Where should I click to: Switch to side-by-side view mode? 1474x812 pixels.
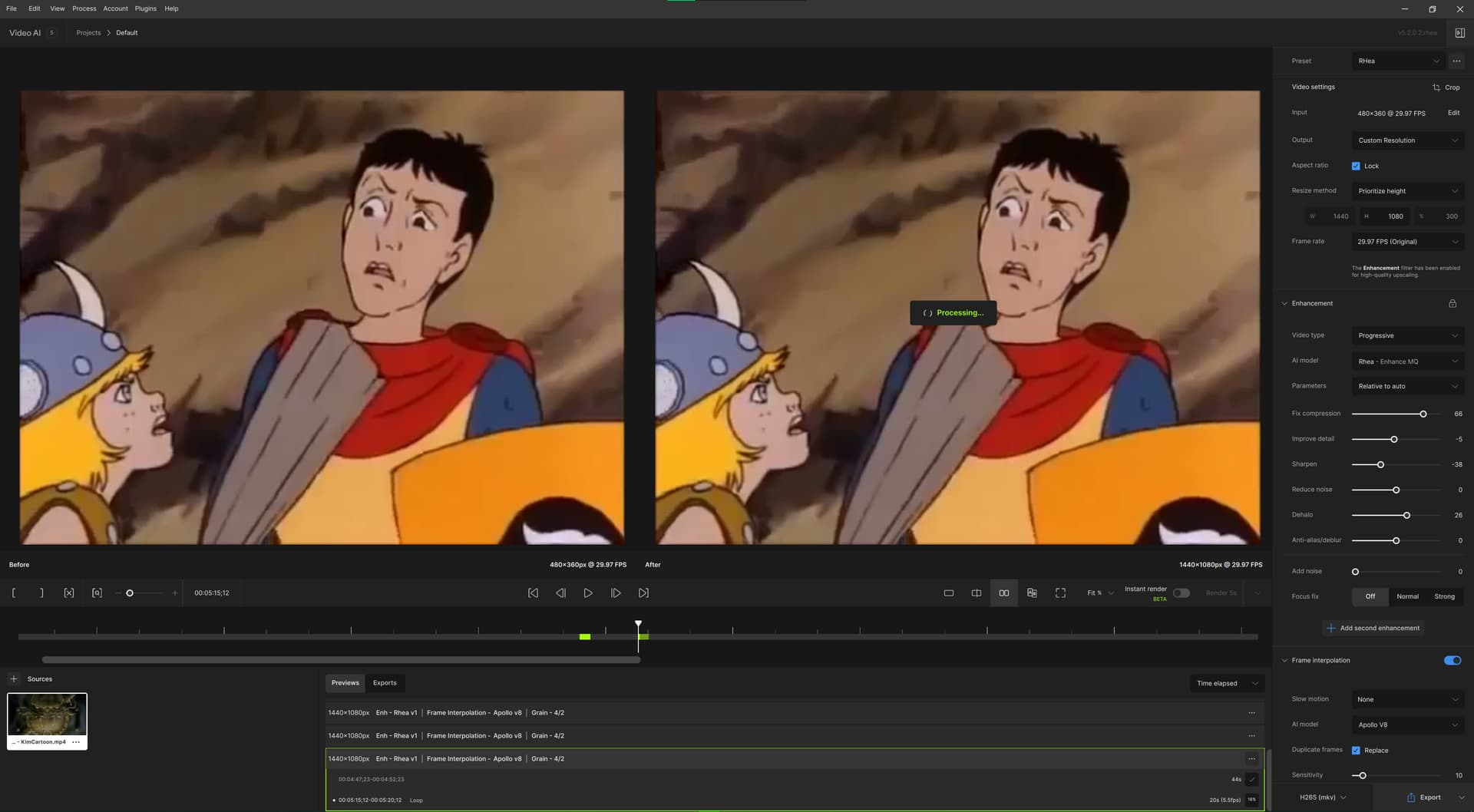[1003, 593]
